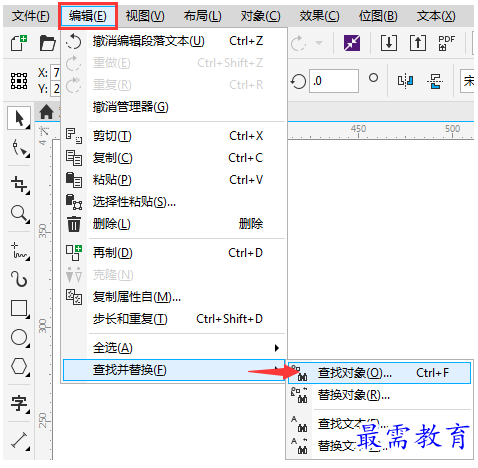Select the Artistic media tool
This screenshot has width=478, height=468.
click(20, 279)
